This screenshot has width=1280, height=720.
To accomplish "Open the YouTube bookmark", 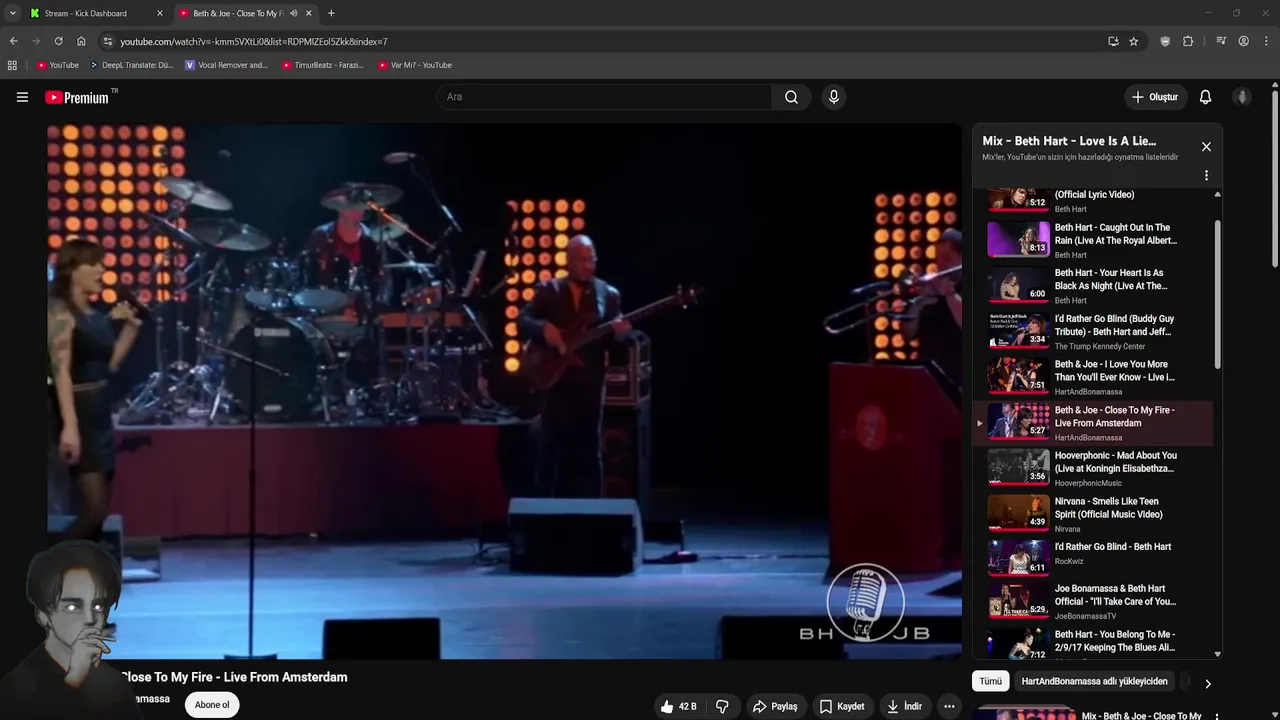I will coord(57,65).
